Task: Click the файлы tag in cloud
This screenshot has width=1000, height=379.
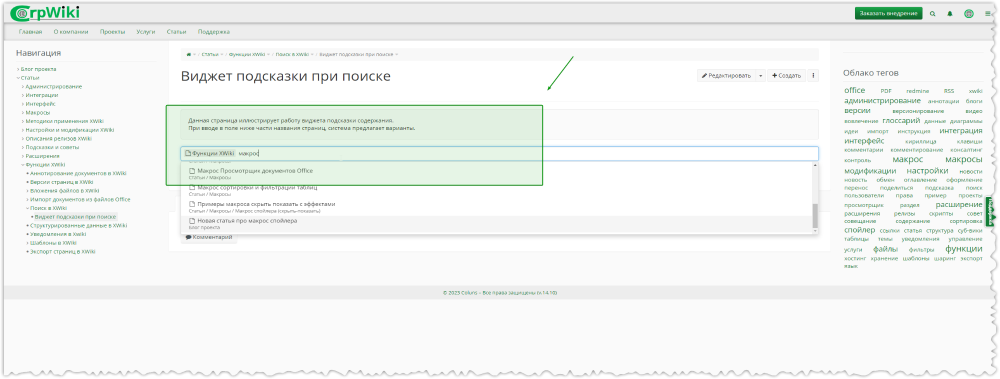Action: click(x=886, y=249)
